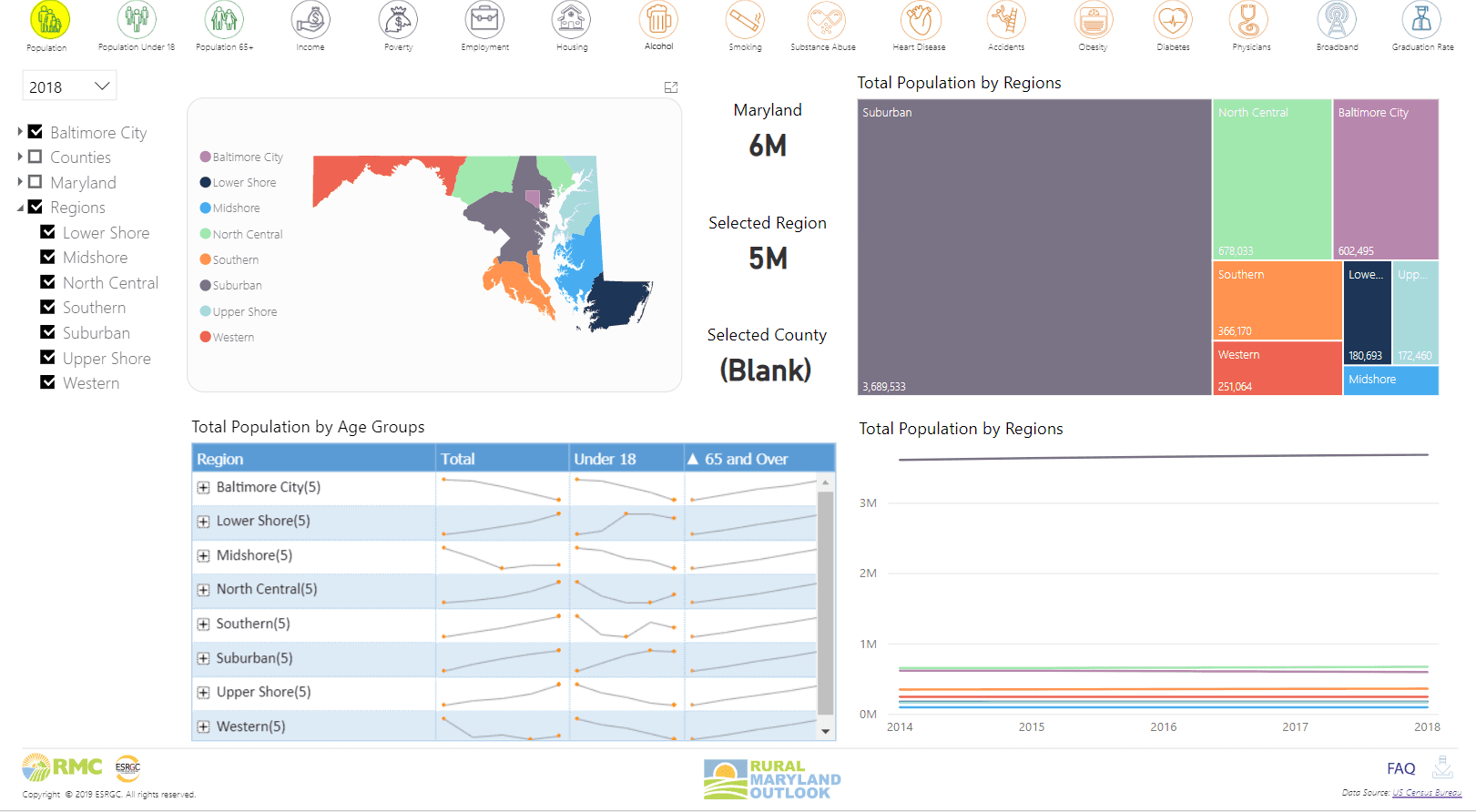Click the Rural Maryland Outlook logo
1476x812 pixels.
[x=772, y=780]
